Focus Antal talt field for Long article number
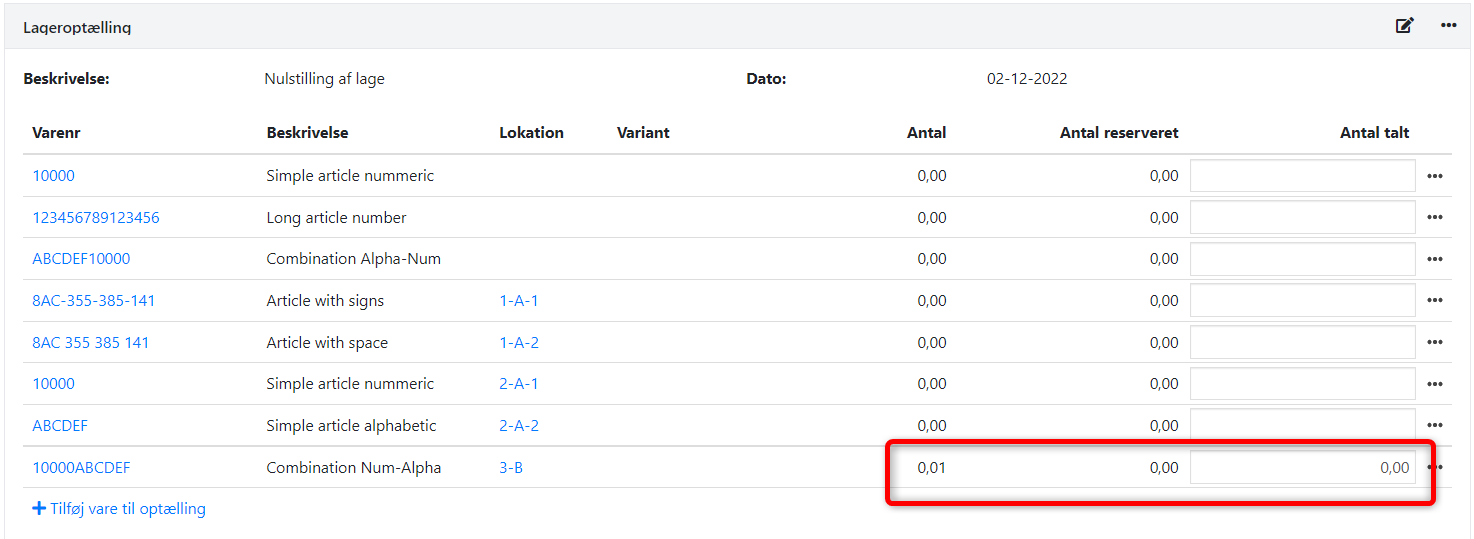Screen dimensions: 1474x539 point(1302,217)
